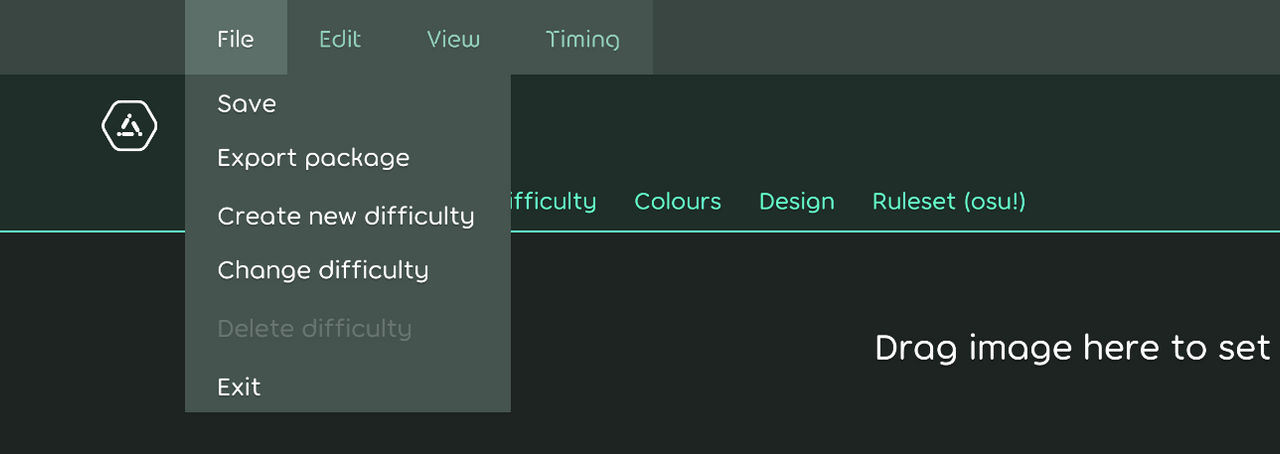Open the Edit menu

click(340, 38)
